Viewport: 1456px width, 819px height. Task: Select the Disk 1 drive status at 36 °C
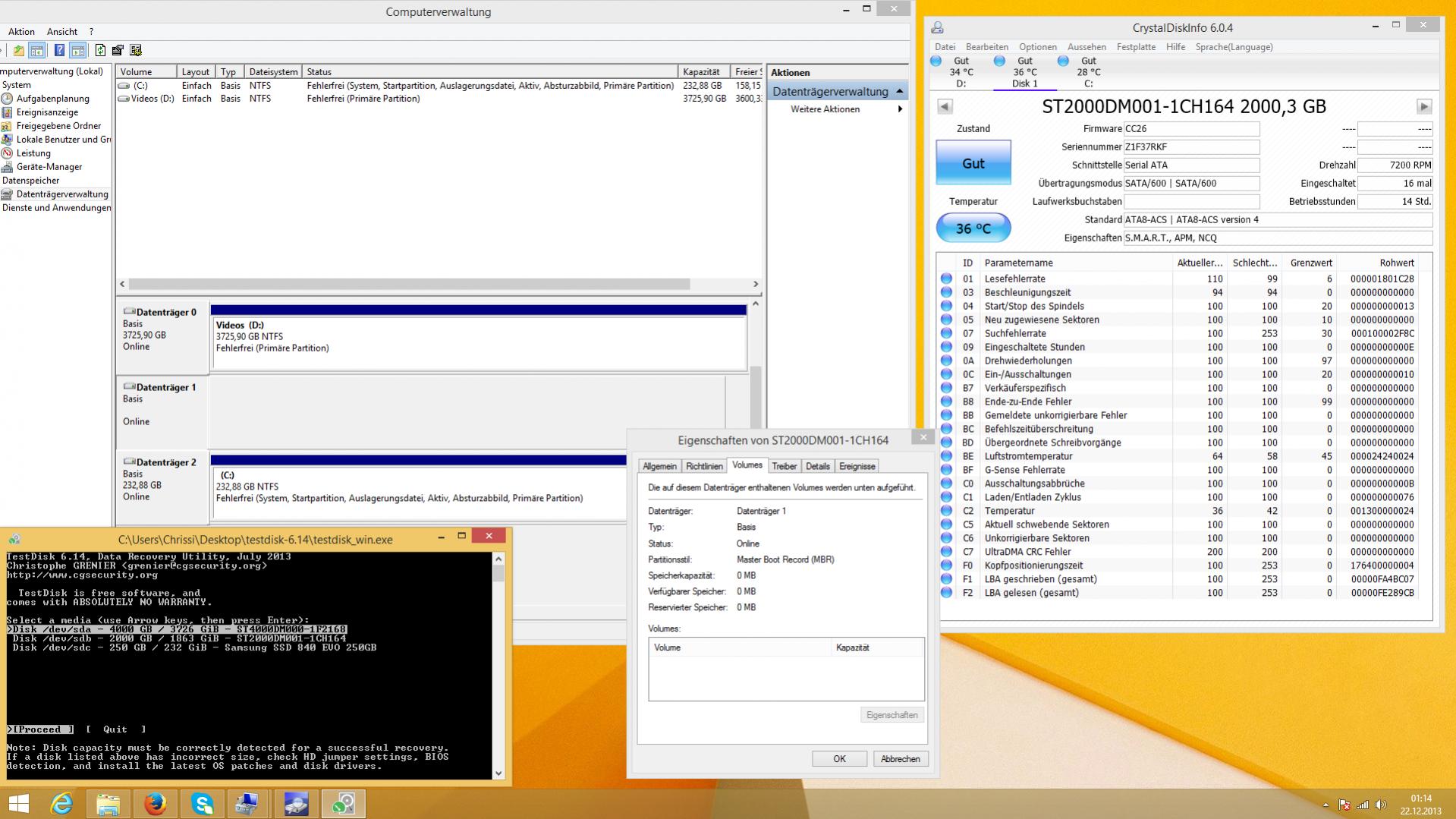(1024, 72)
